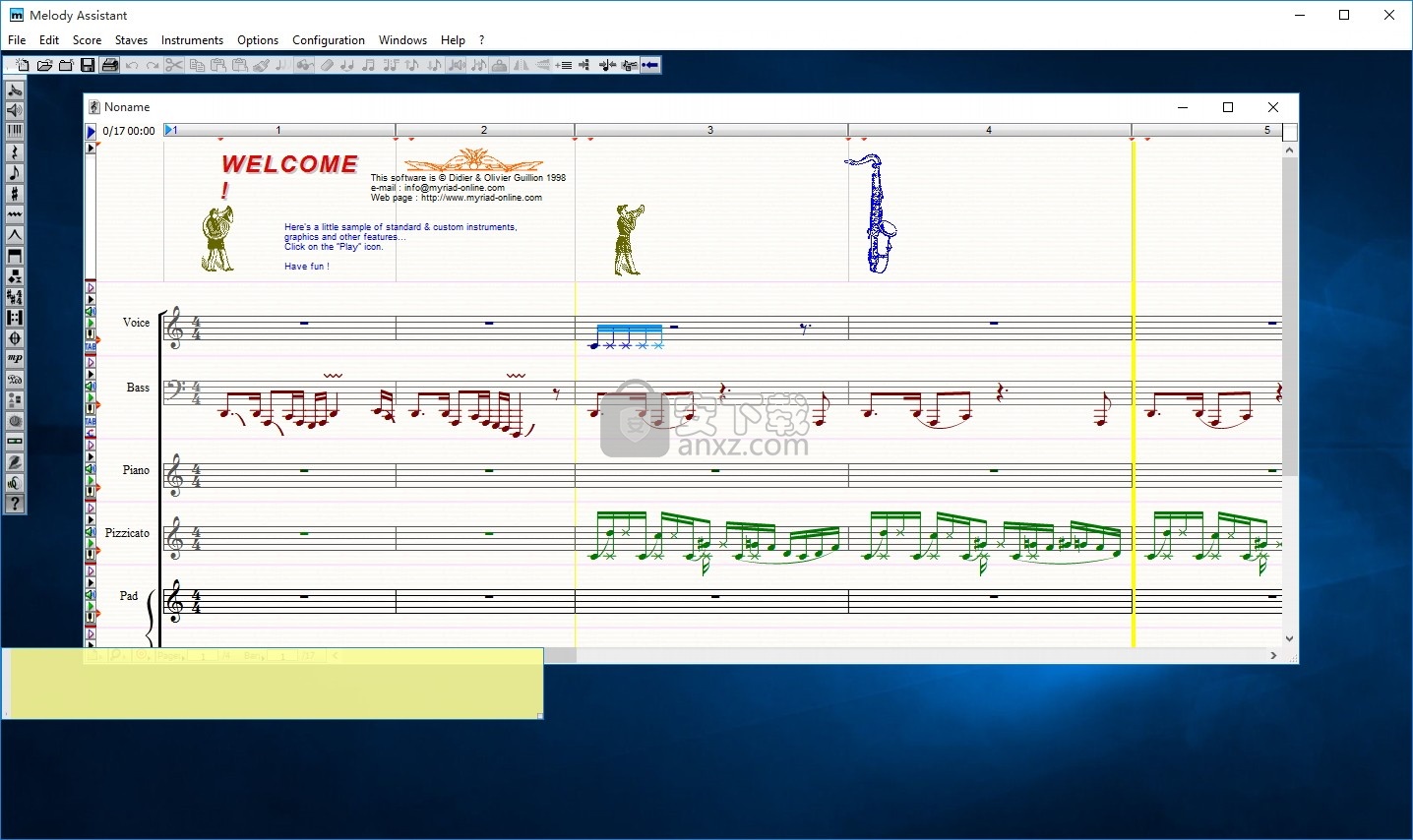1413x840 pixels.
Task: Select the pedal marking palette tool
Action: [x=15, y=379]
